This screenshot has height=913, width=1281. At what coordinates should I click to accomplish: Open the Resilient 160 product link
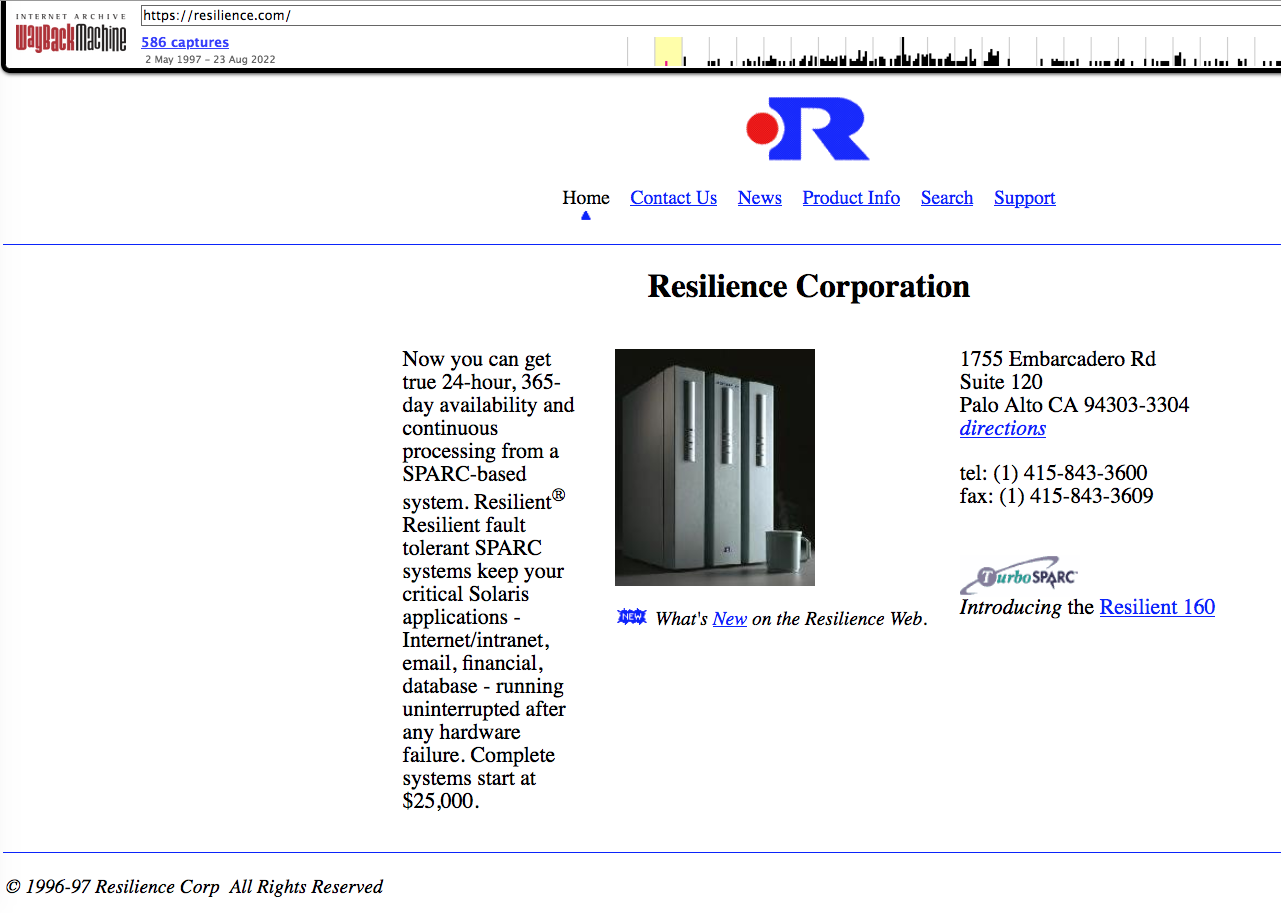click(1157, 607)
